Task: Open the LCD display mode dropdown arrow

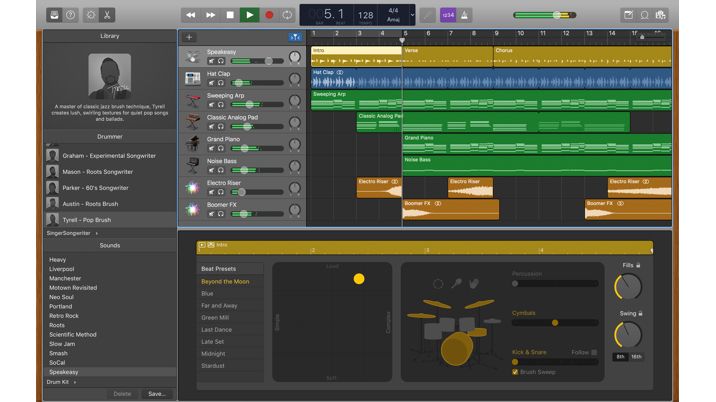Action: point(412,15)
